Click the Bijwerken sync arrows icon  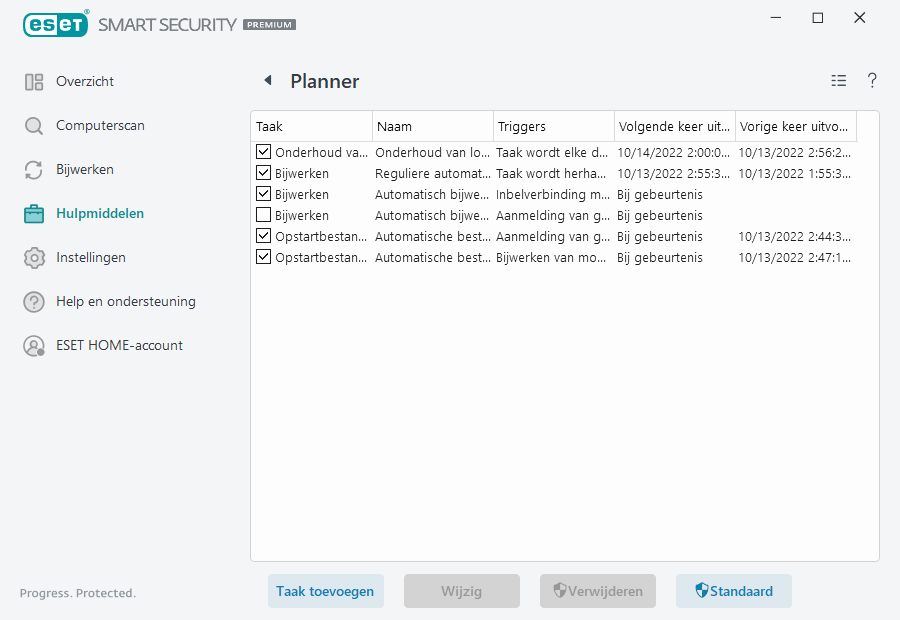click(x=33, y=169)
